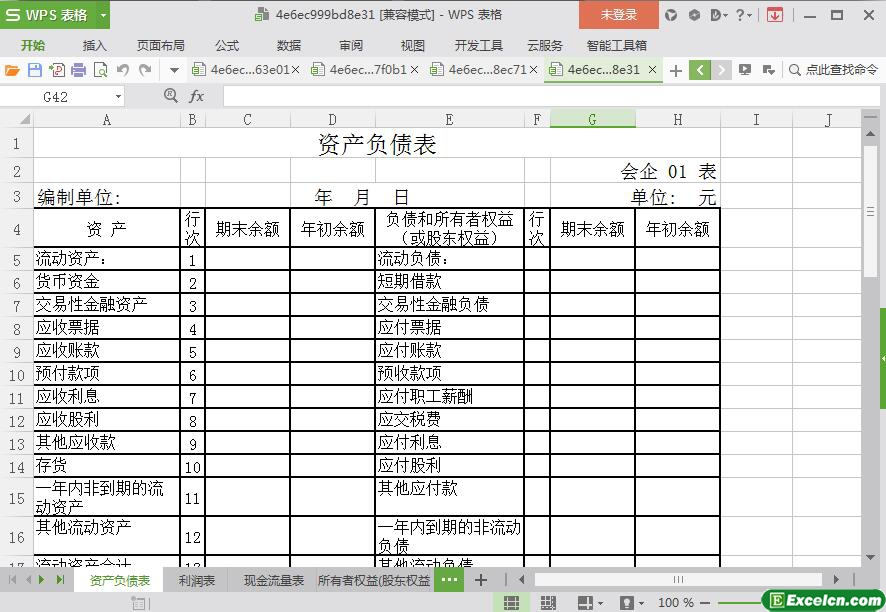Viewport: 886px width, 612px height.
Task: Click the 100 % zoom level
Action: 675,603
